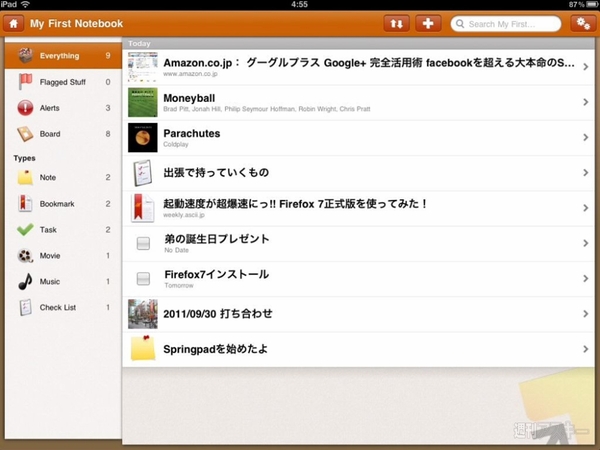Click the battery indicator in status bar
Image resolution: width=600 pixels, height=450 pixels.
click(592, 4)
